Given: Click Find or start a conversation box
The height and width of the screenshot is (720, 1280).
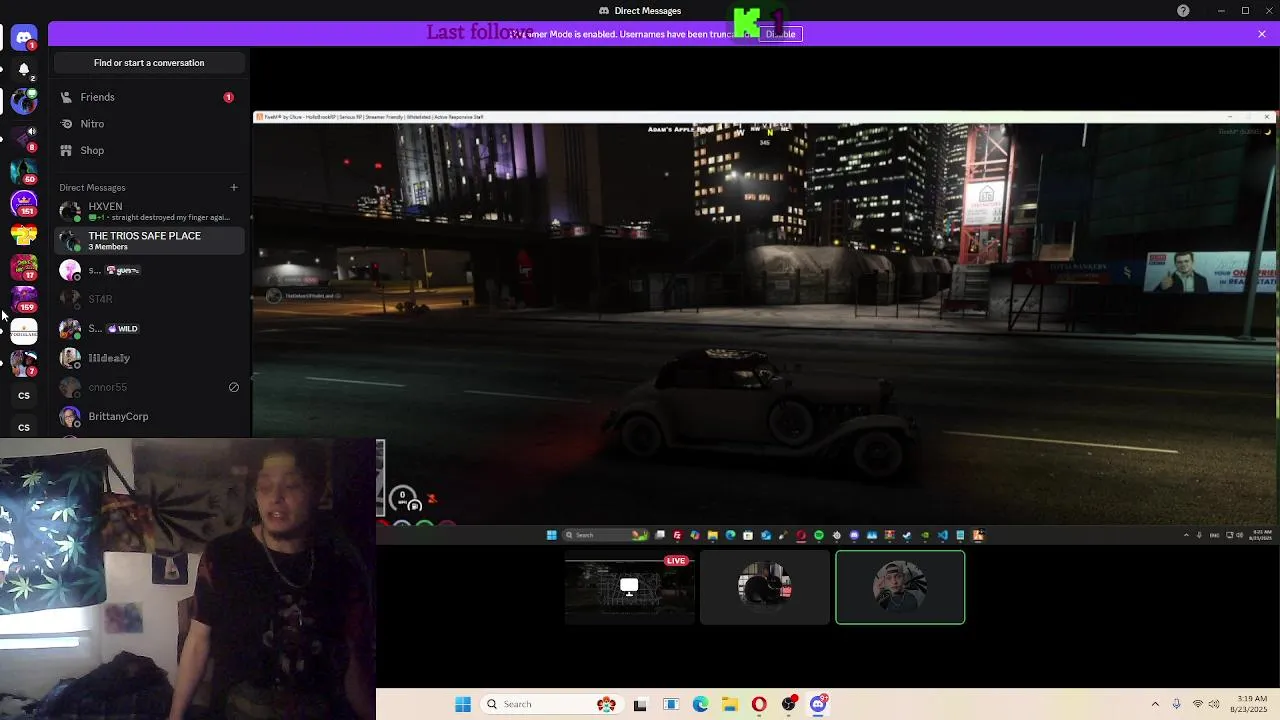Looking at the screenshot, I should click(149, 63).
